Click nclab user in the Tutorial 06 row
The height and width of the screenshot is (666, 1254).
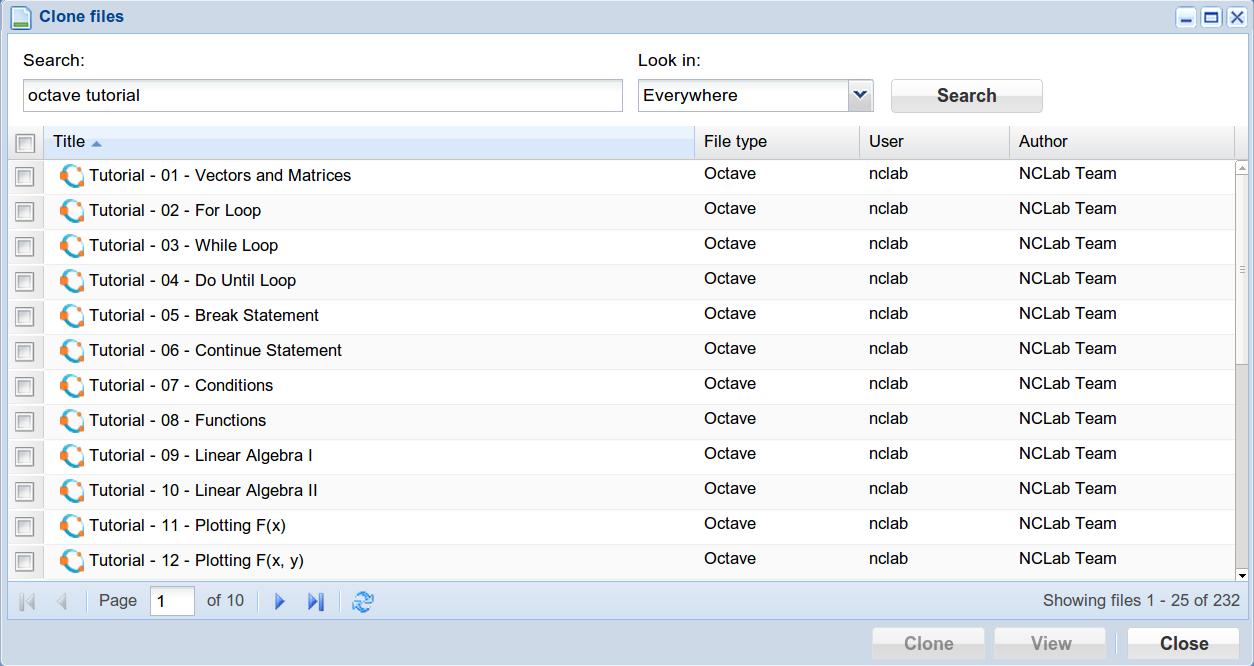888,349
